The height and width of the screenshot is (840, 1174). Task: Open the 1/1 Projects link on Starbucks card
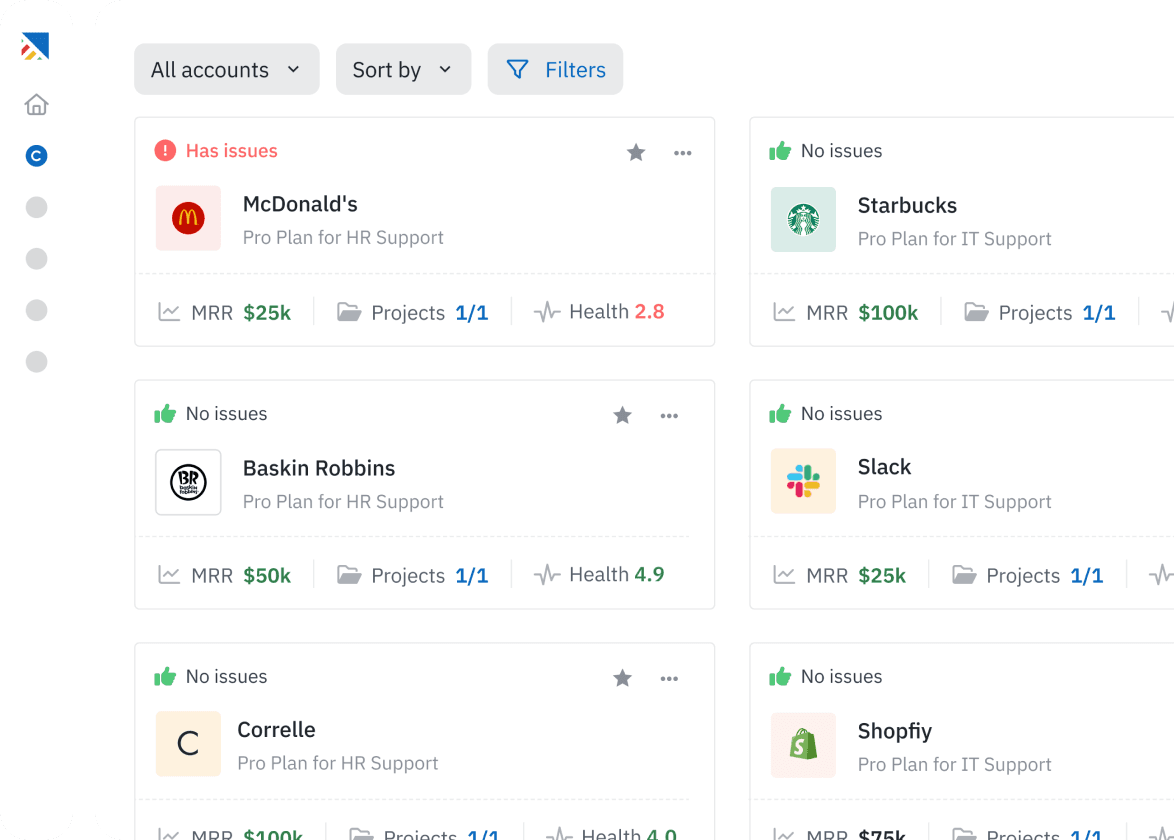[1098, 311]
